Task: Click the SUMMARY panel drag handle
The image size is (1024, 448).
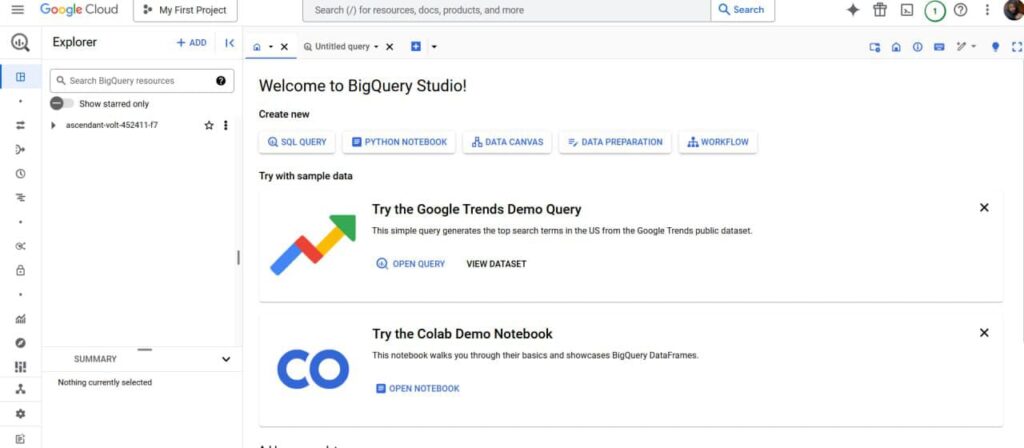Action: [x=145, y=349]
